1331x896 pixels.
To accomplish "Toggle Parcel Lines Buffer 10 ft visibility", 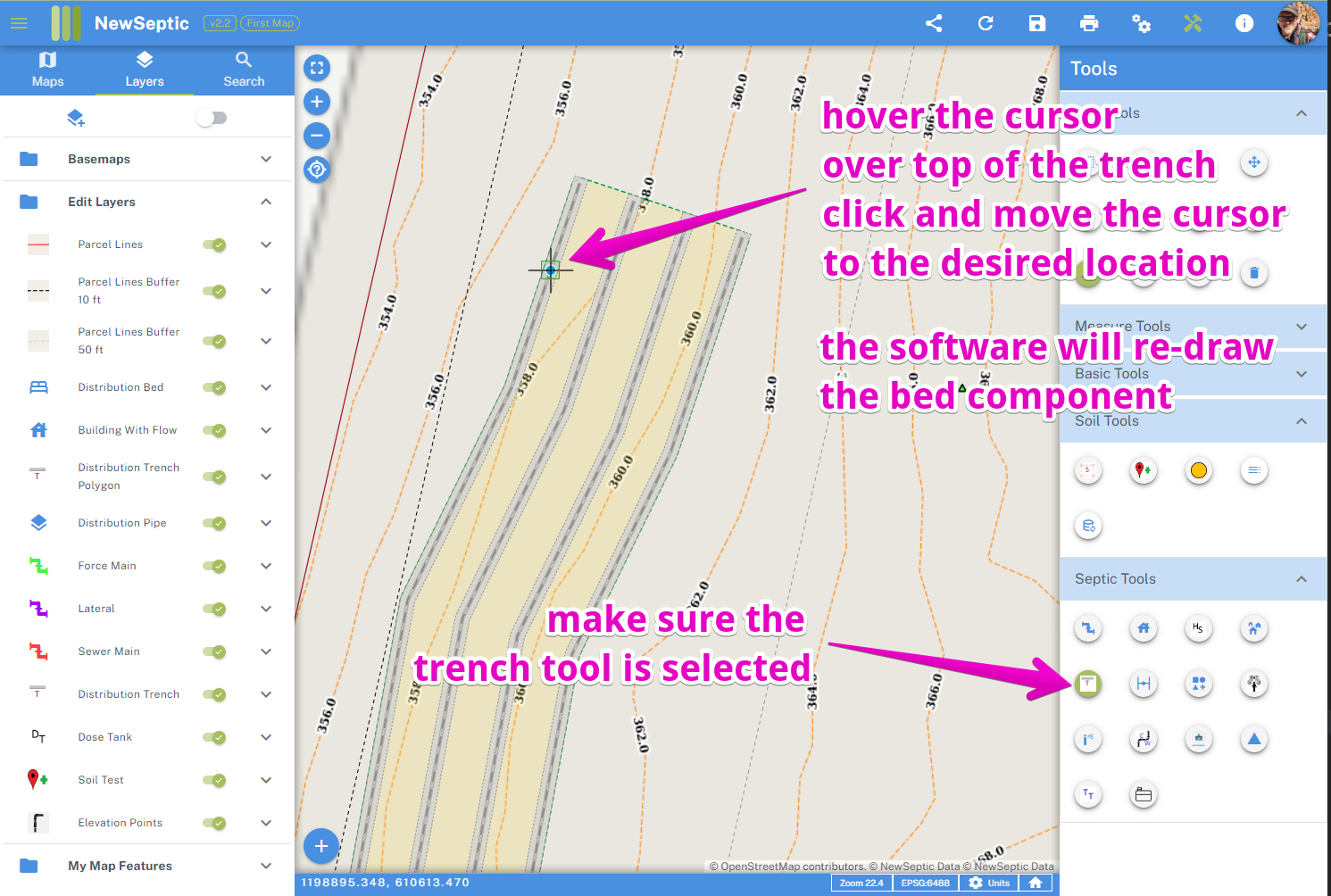I will coord(214,291).
